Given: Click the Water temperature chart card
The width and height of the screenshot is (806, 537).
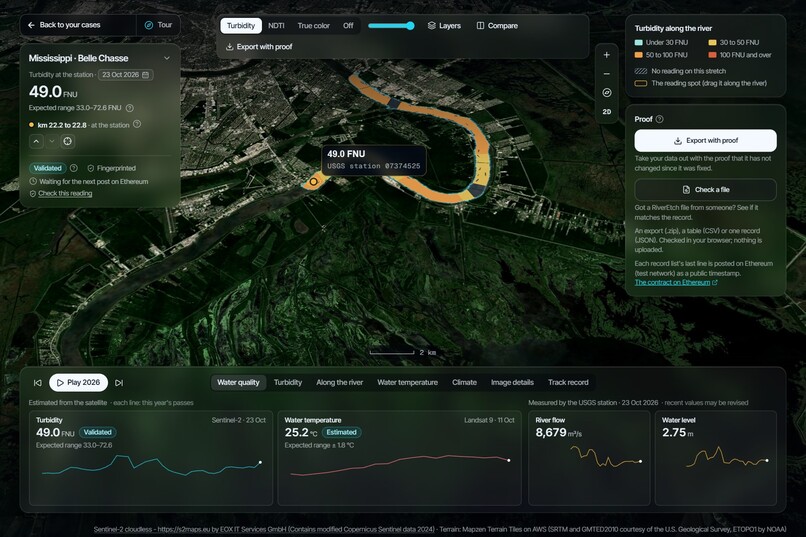Looking at the screenshot, I should [x=399, y=458].
